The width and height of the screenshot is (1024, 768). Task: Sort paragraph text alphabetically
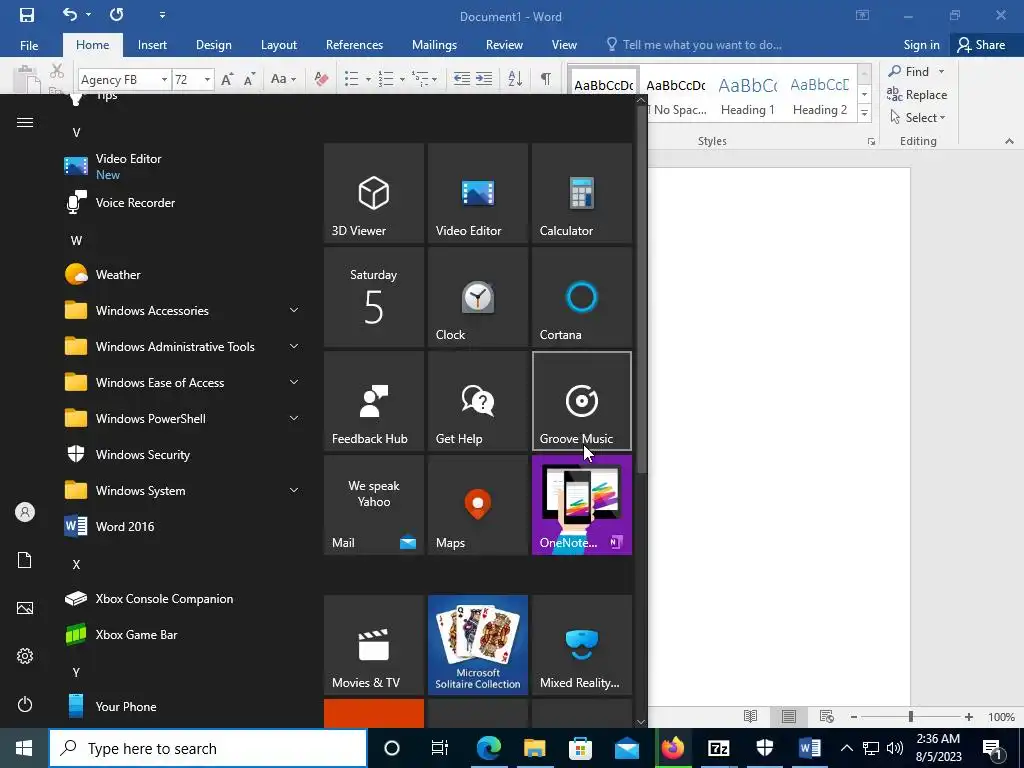[x=515, y=79]
